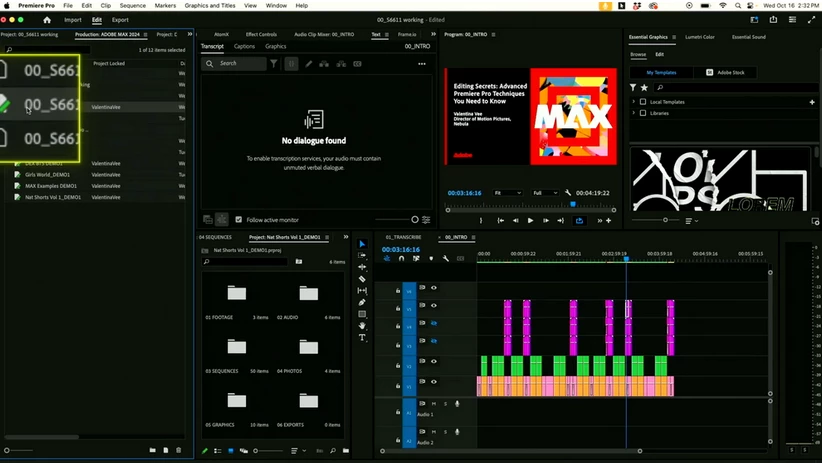Toggle timeline Snap magnet icon

[x=402, y=259]
